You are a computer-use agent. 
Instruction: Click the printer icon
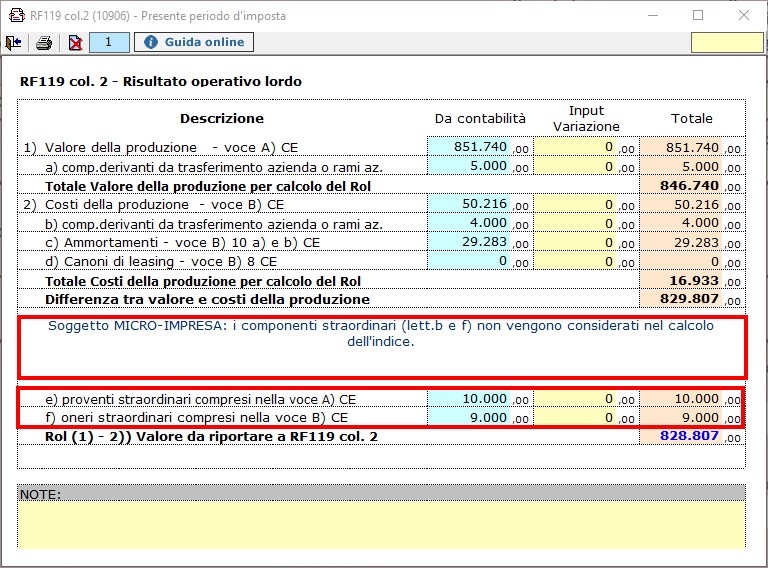[44, 43]
